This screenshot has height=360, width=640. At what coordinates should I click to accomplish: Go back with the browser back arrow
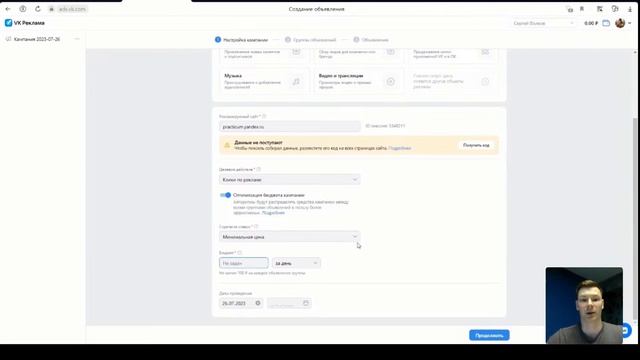tap(8, 9)
